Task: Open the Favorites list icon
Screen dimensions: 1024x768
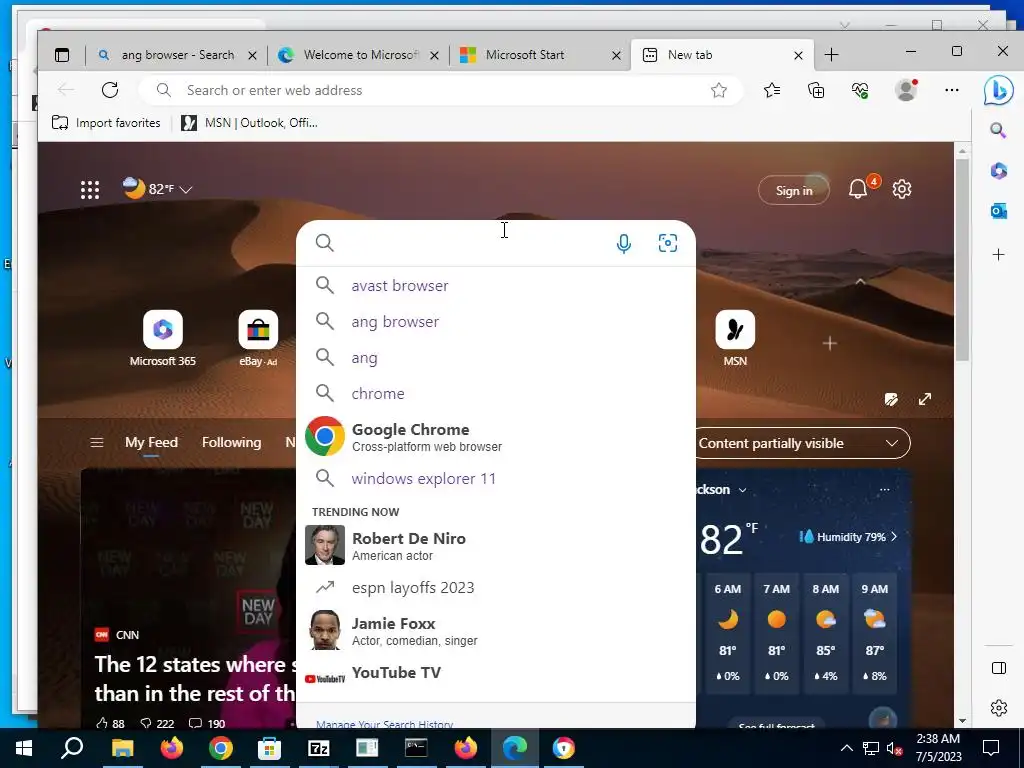Action: tap(772, 90)
